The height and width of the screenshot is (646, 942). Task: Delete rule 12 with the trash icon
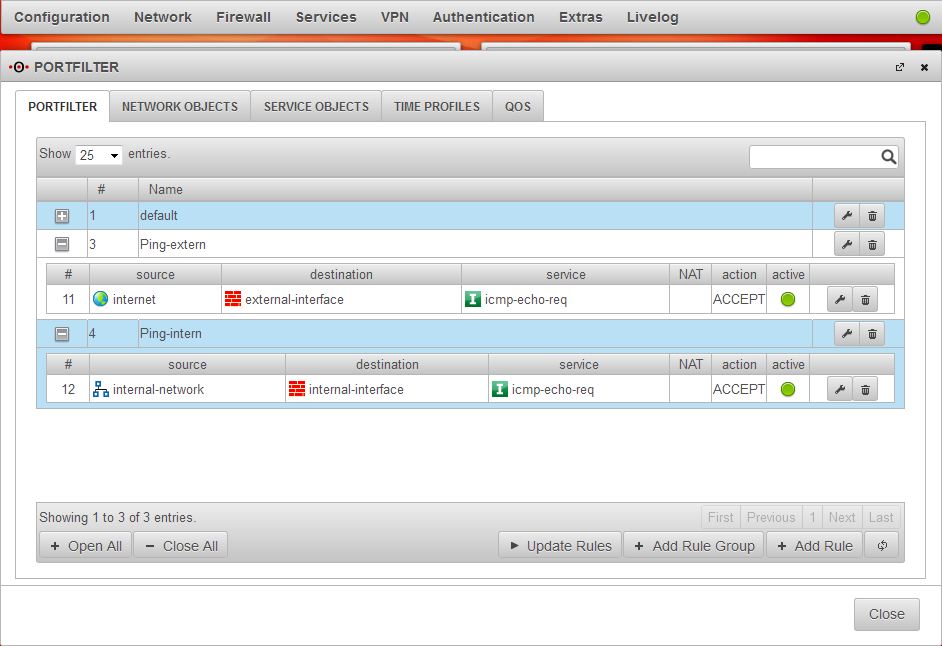pyautogui.click(x=865, y=390)
